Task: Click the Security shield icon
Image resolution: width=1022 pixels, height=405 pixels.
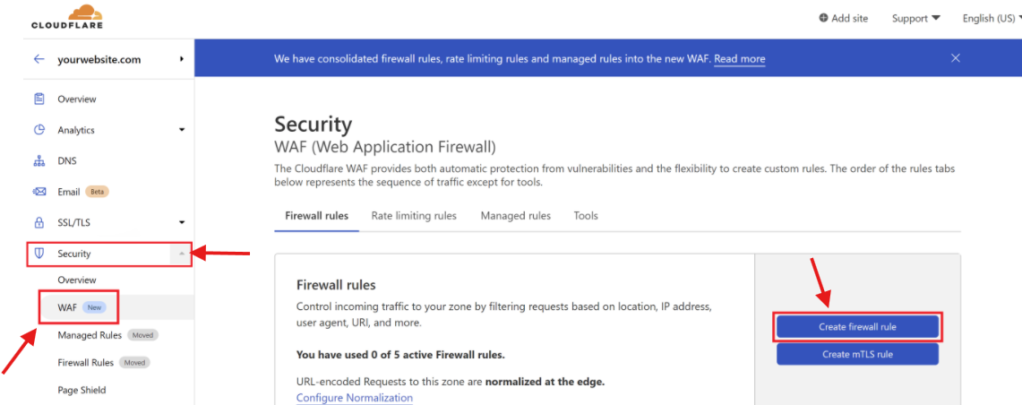Action: coord(39,254)
